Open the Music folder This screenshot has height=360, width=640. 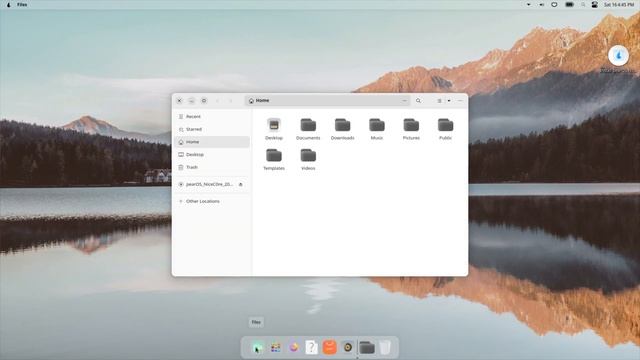click(377, 129)
